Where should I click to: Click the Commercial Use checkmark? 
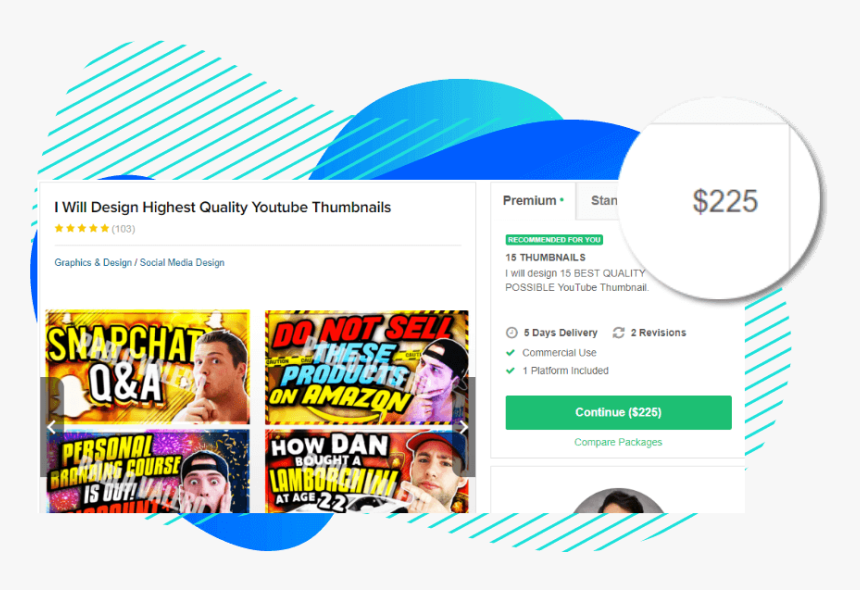coord(511,353)
